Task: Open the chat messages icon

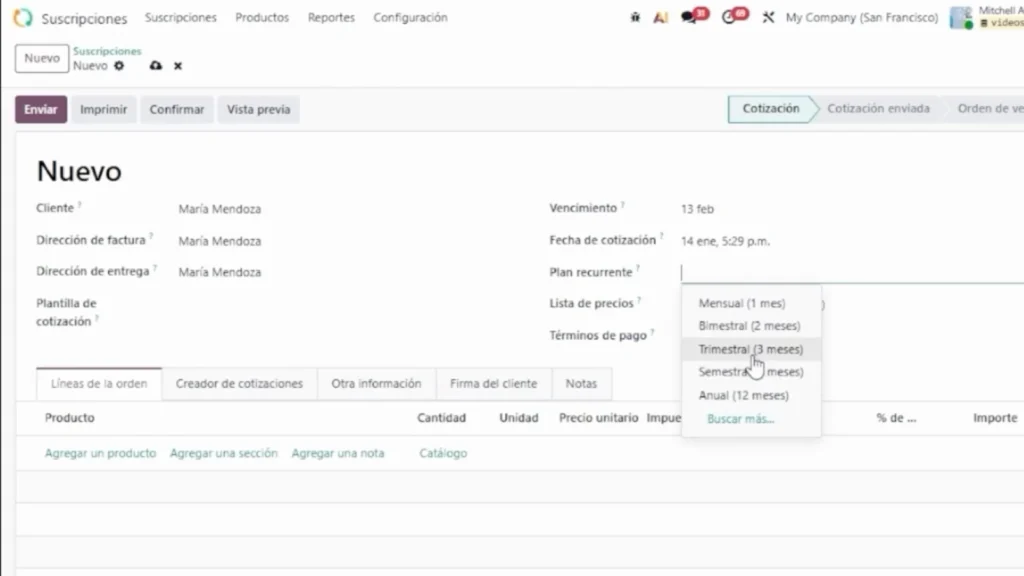Action: click(x=689, y=18)
